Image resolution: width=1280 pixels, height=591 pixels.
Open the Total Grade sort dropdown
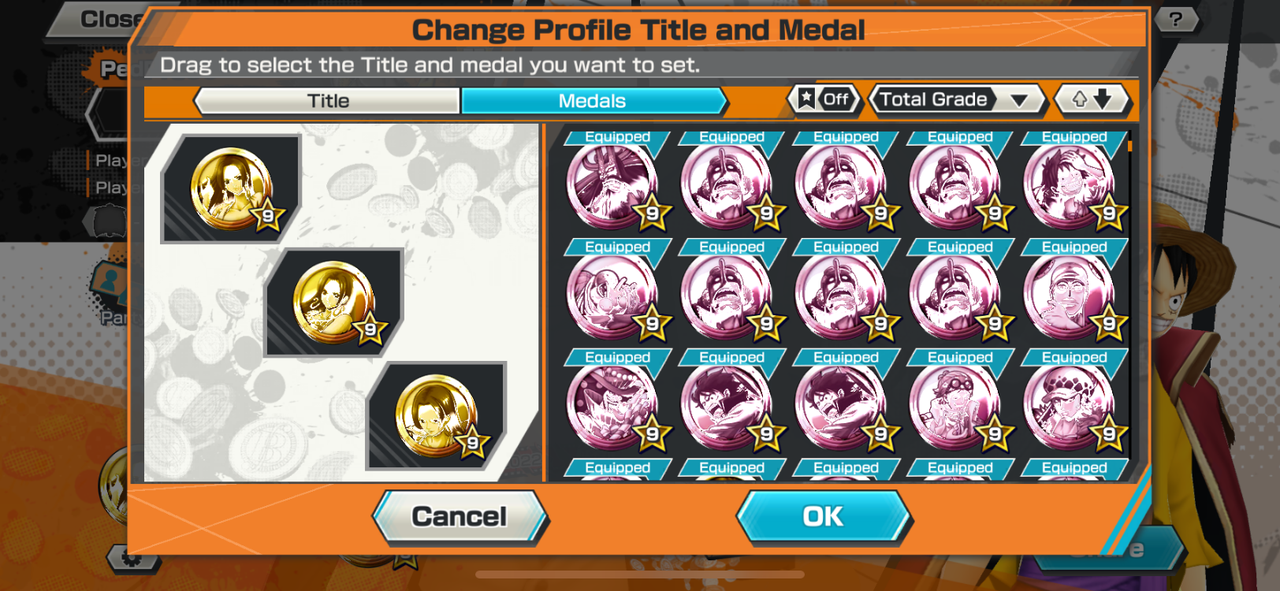957,99
